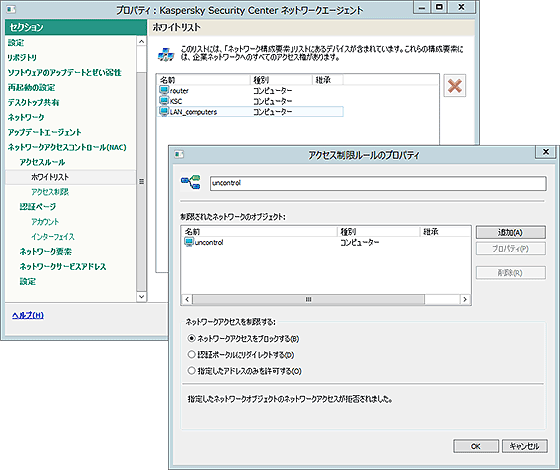Select ネットワークアクセスコントロール(NAC) section
Screen dimensions: 560x470
67,147
